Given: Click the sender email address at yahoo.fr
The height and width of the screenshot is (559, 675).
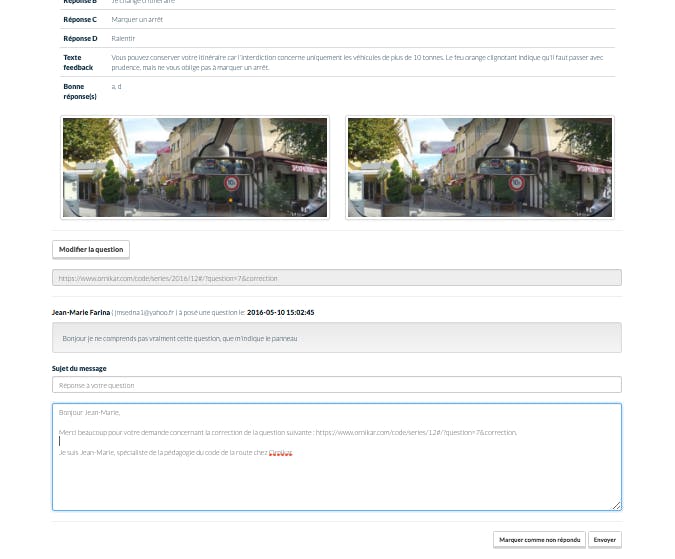Looking at the screenshot, I should 144,312.
